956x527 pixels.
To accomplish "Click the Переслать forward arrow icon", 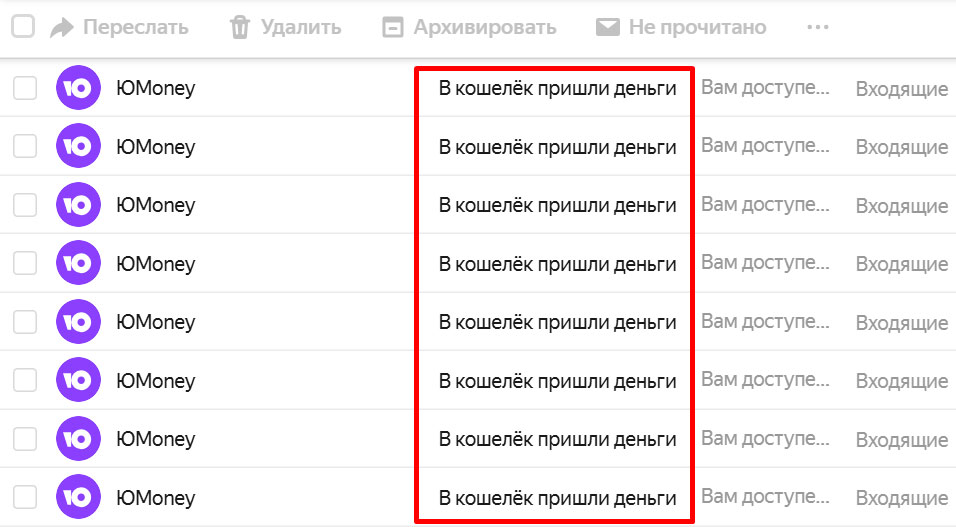I will tap(62, 27).
